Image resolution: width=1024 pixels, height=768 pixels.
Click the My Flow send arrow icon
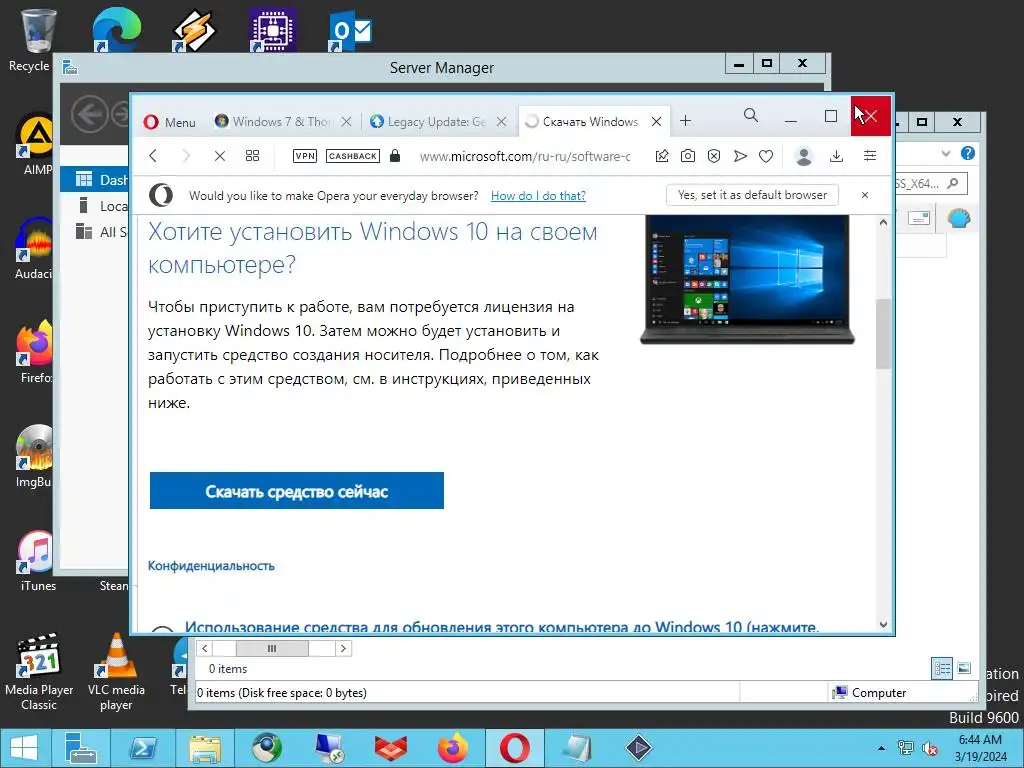[x=740, y=155]
